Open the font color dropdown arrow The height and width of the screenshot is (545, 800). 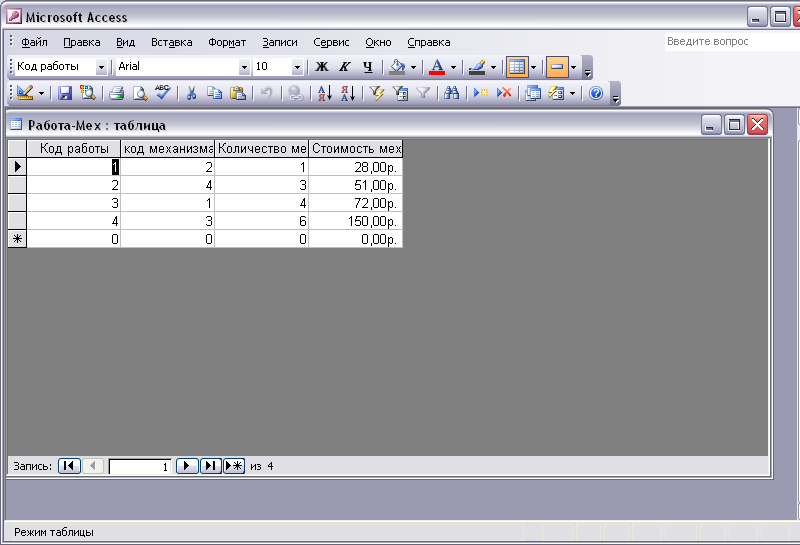(453, 67)
